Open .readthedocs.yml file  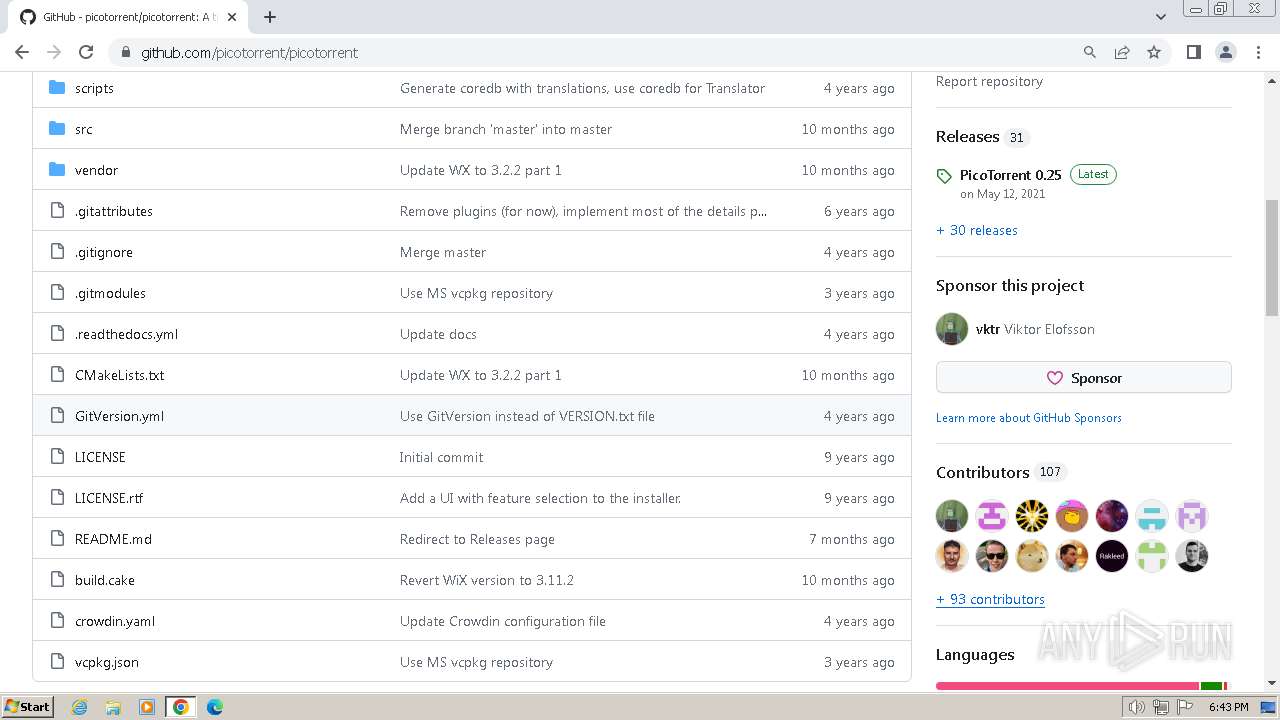[126, 334]
